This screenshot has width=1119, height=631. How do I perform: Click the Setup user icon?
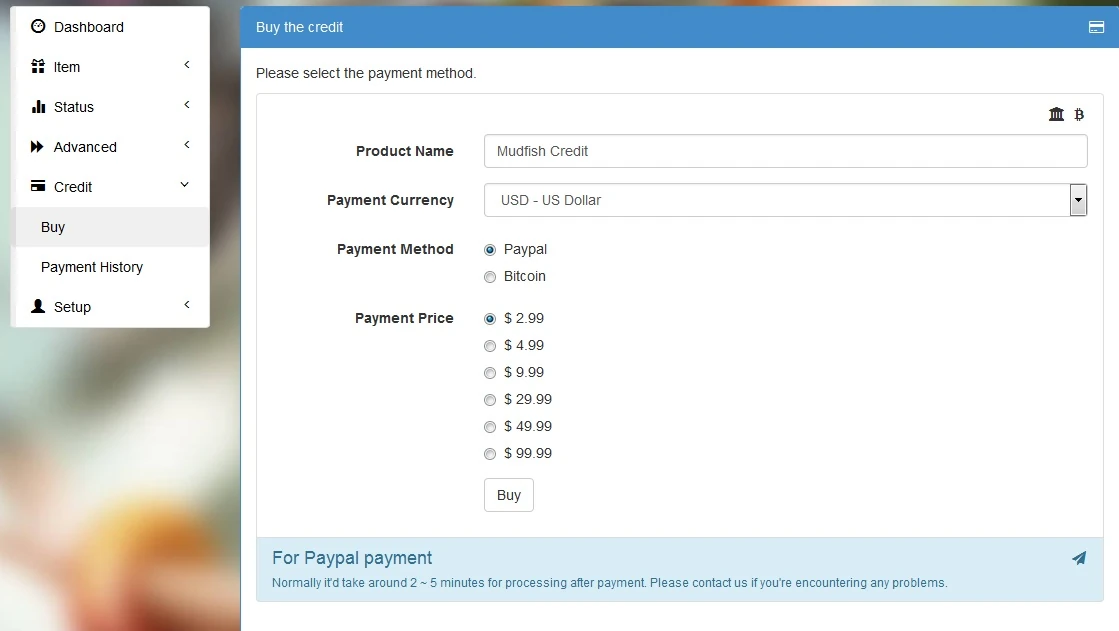(x=38, y=307)
